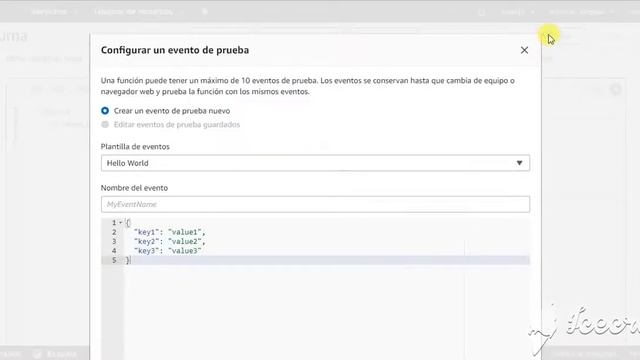The width and height of the screenshot is (640, 360).
Task: Click the "key3": "value3" line in editor
Action: [167, 251]
